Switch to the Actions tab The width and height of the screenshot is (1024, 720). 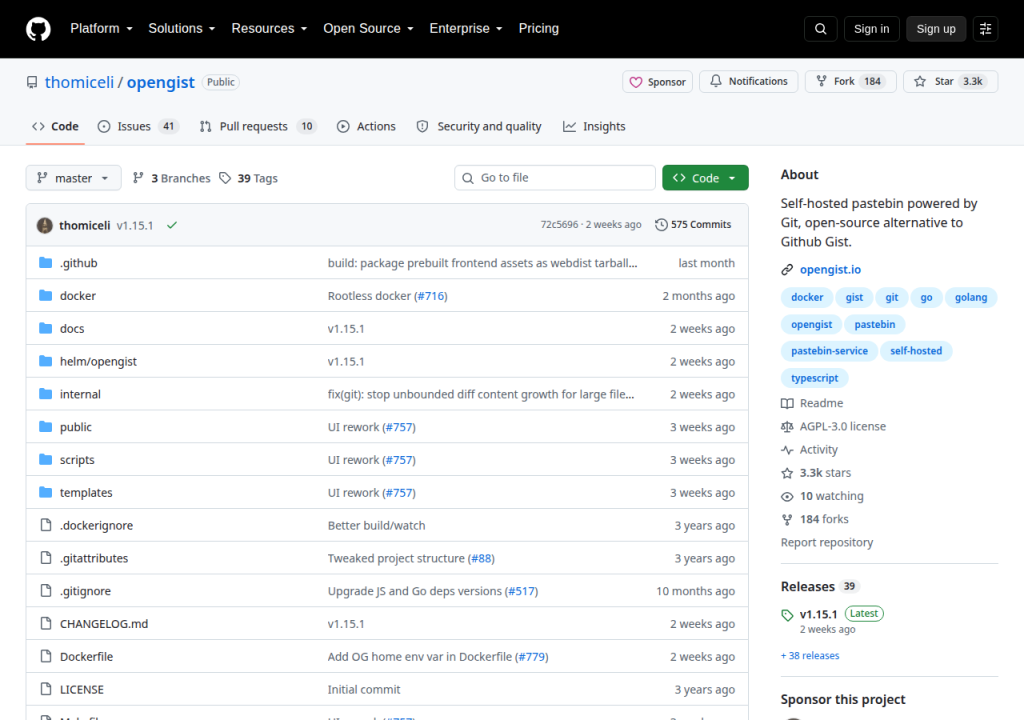366,126
